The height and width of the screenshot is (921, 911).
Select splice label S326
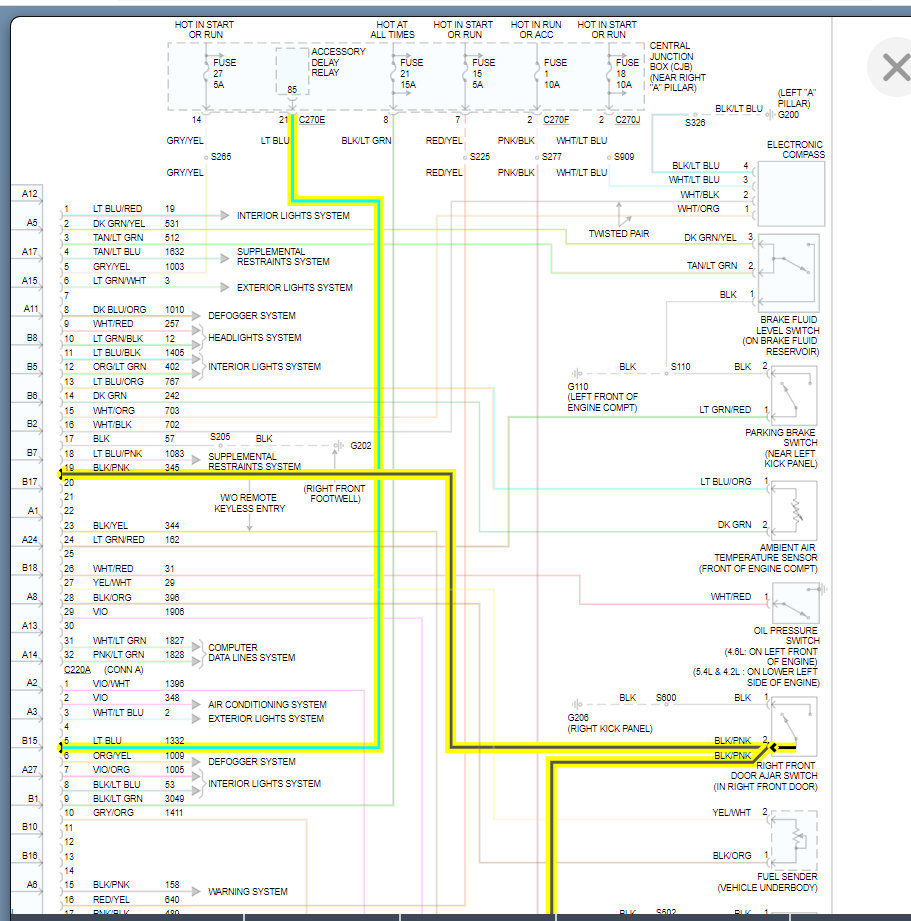(x=695, y=123)
